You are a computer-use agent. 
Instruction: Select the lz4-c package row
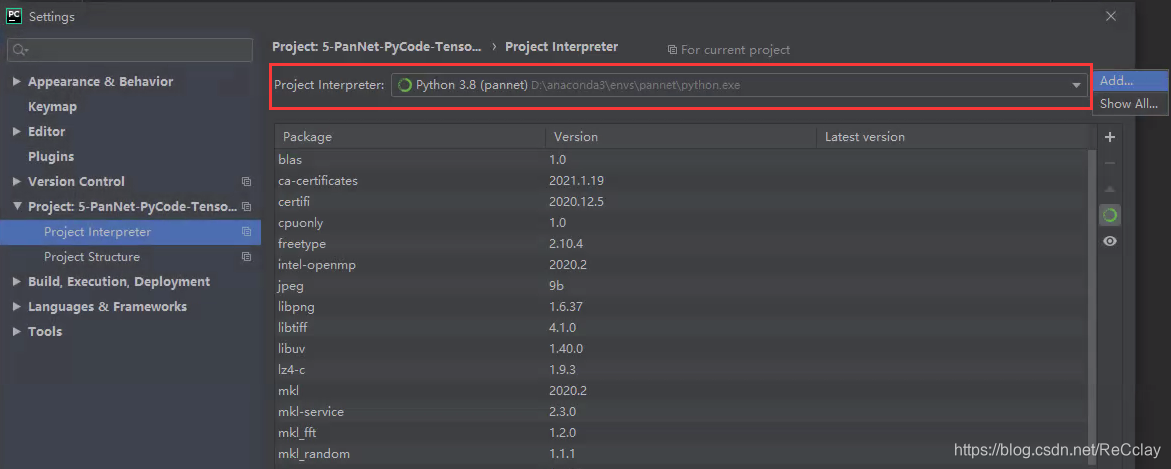[x=683, y=370]
